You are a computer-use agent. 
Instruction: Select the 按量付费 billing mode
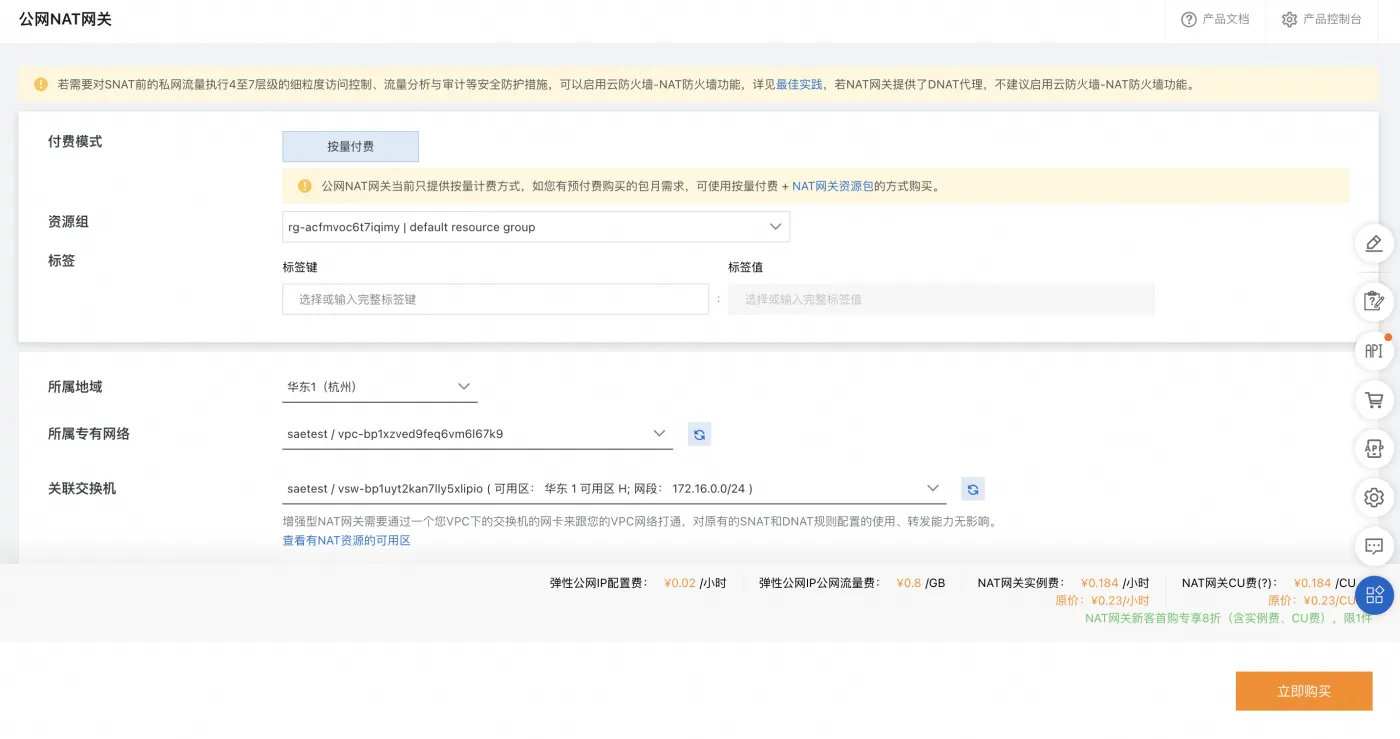coord(350,146)
